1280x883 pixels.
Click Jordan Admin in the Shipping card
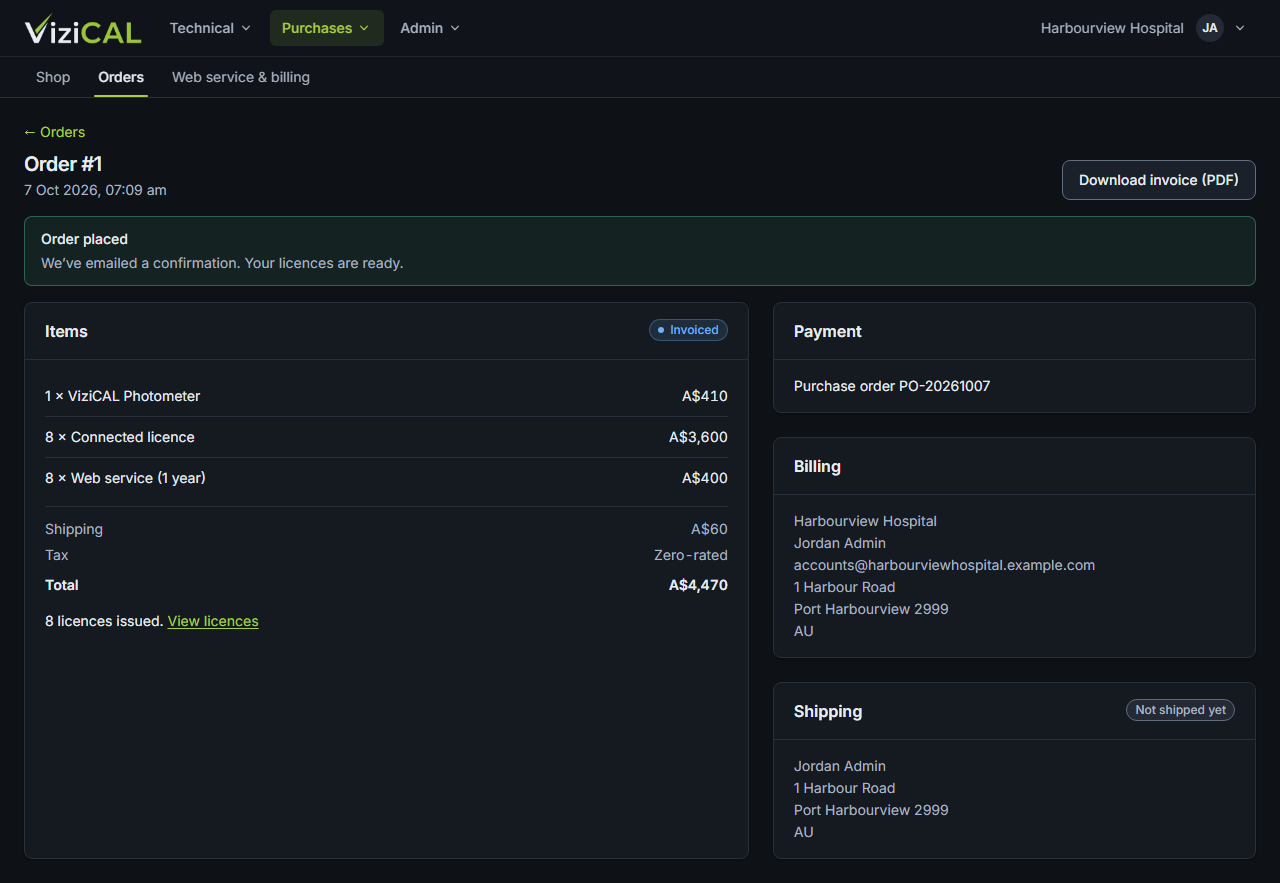(840, 766)
